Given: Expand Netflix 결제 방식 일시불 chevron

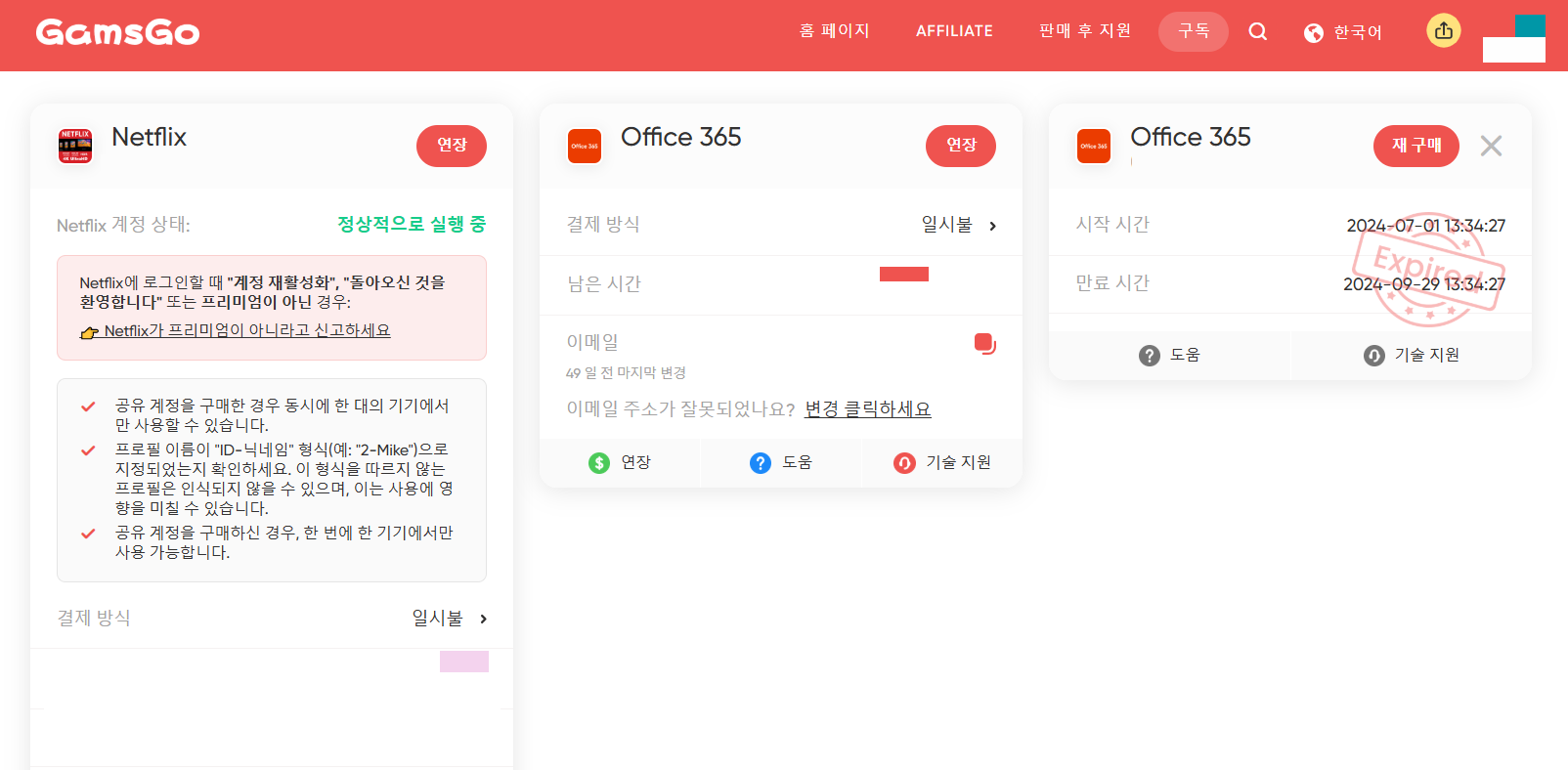Looking at the screenshot, I should tap(483, 619).
